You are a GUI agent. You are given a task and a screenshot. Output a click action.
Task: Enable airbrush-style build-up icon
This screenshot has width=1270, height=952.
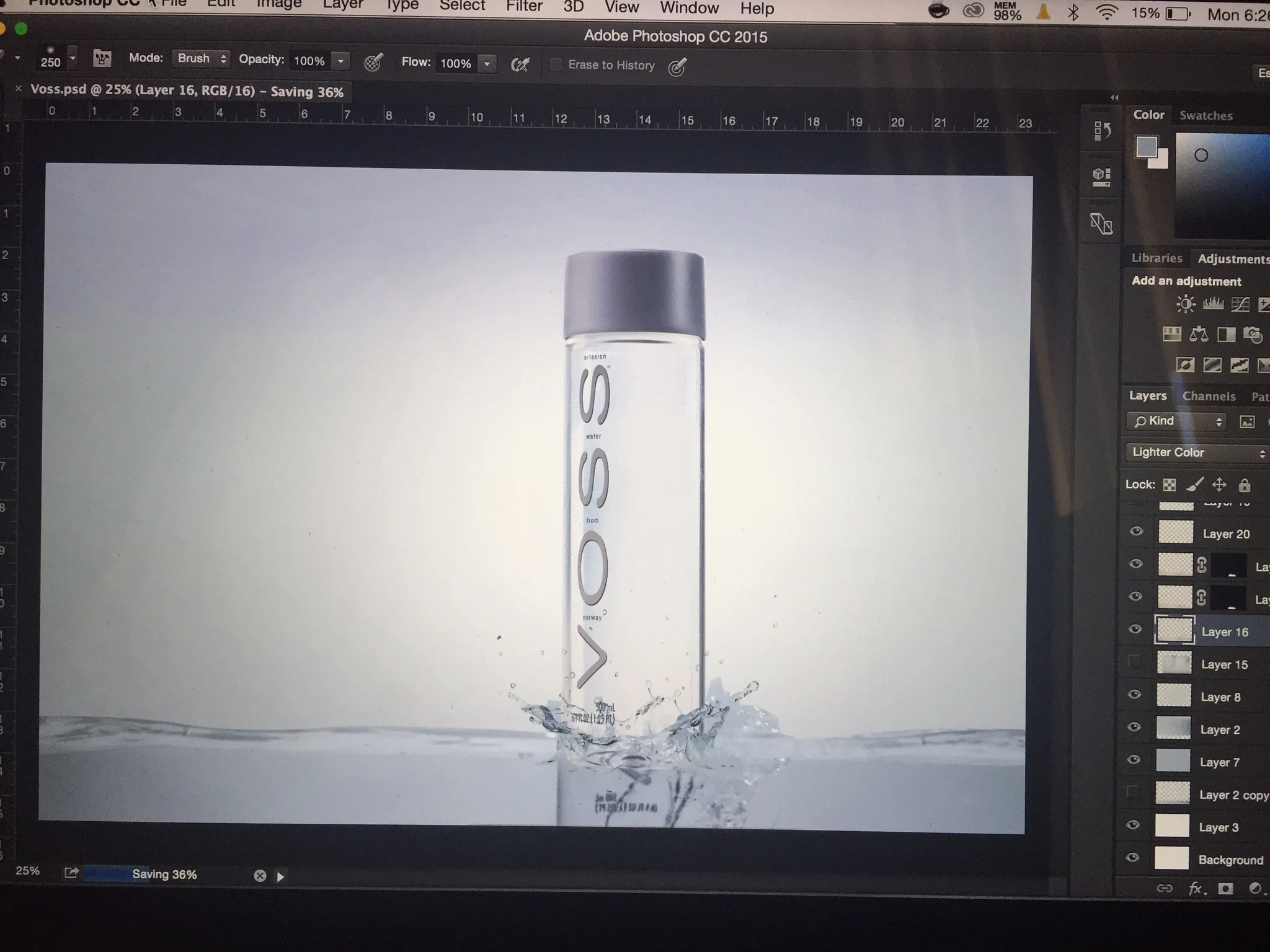[520, 64]
